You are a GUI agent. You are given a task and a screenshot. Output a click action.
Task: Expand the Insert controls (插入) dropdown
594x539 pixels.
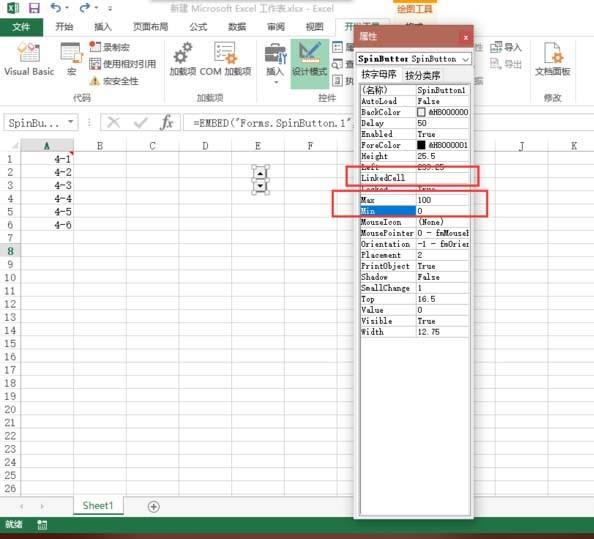click(275, 63)
